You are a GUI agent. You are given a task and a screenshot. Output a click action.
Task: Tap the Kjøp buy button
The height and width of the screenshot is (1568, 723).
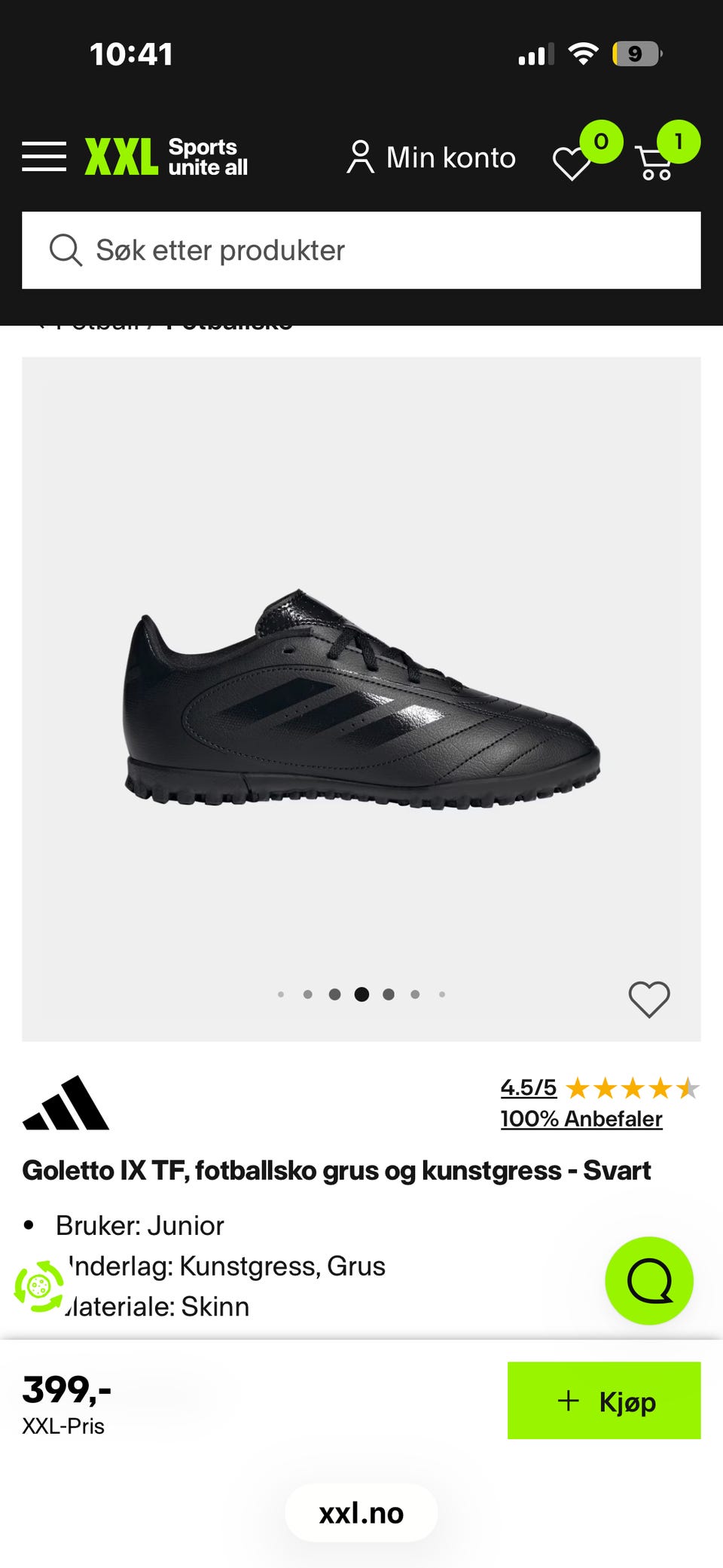[x=604, y=1401]
